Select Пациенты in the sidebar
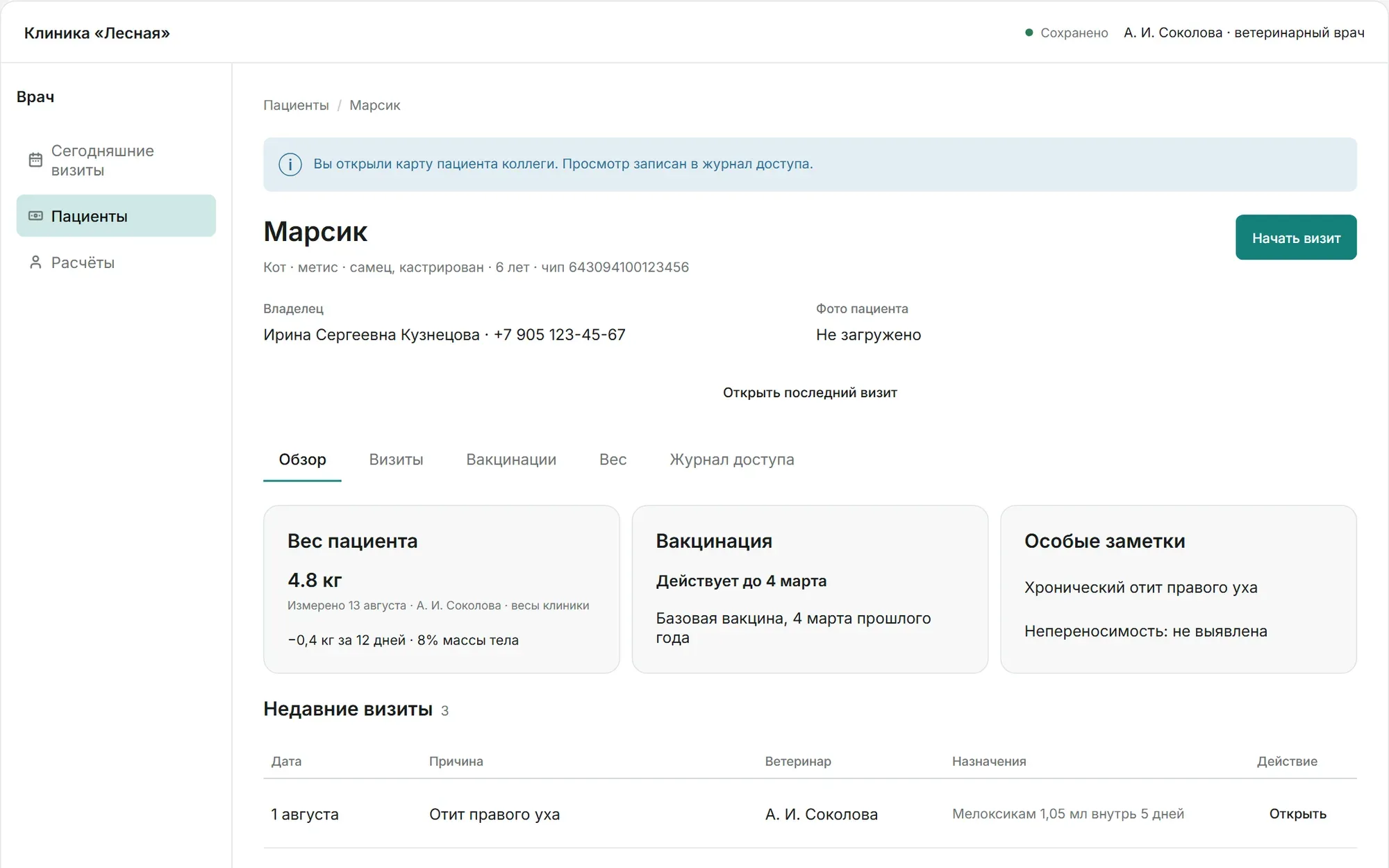The image size is (1389, 868). click(116, 216)
